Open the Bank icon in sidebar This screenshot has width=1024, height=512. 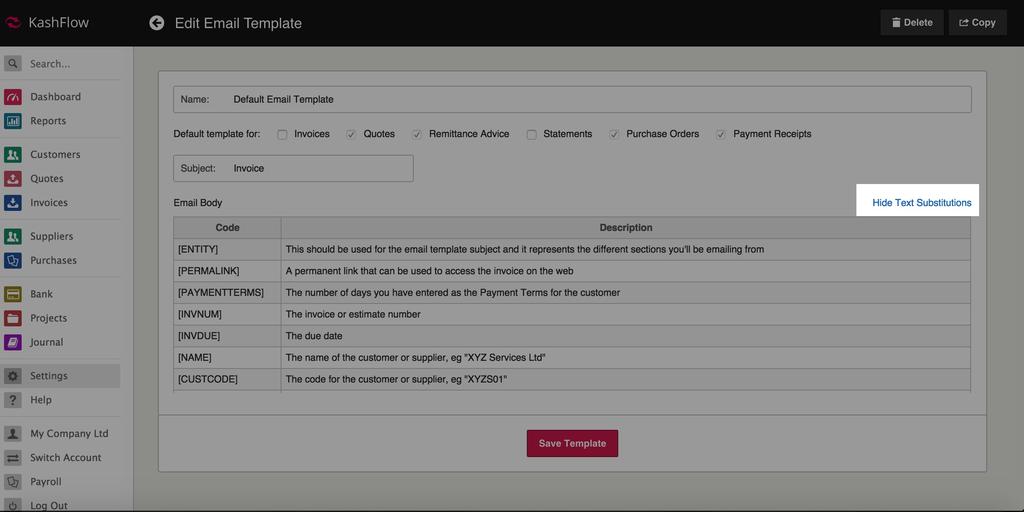click(13, 295)
